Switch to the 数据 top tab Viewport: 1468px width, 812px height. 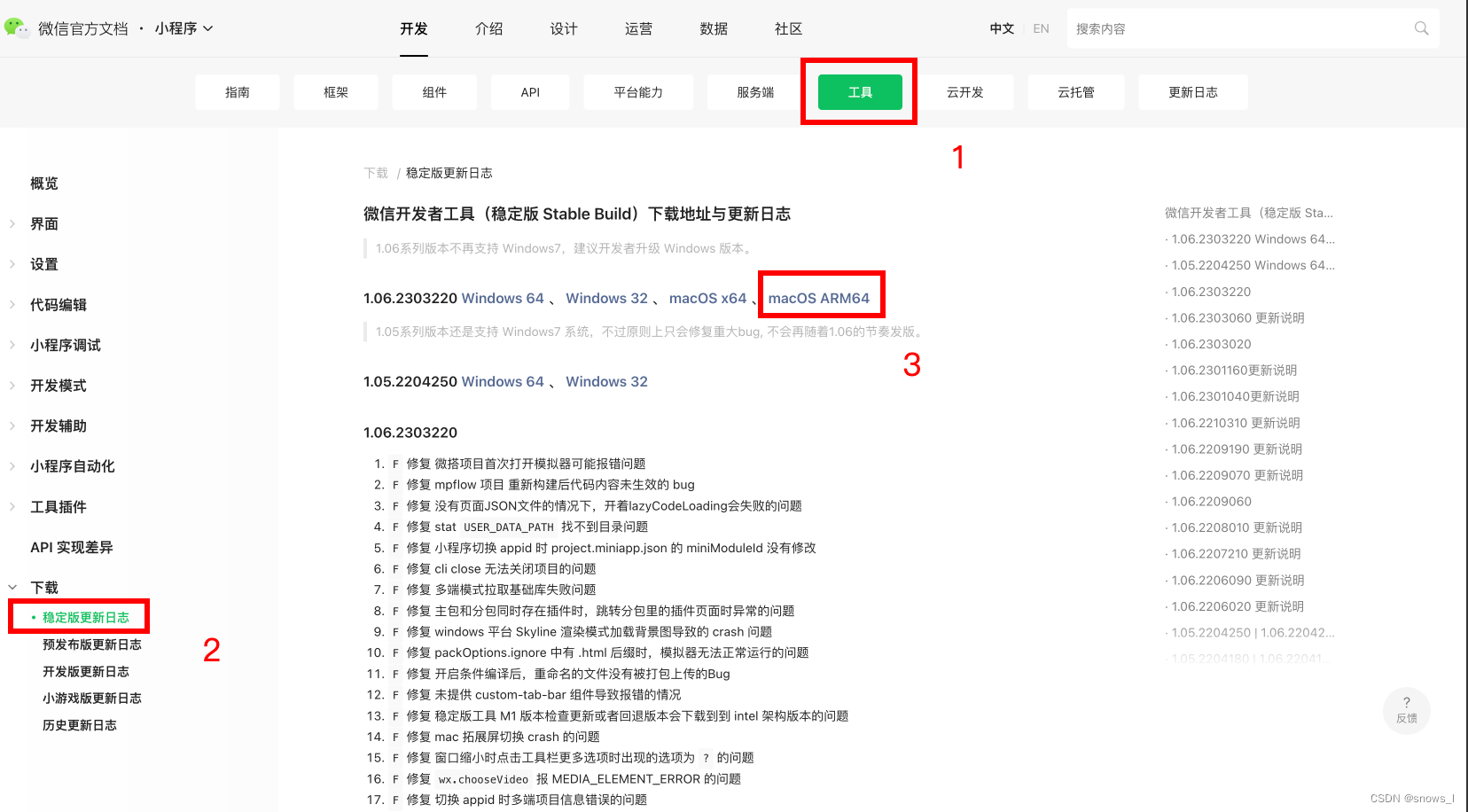714,28
